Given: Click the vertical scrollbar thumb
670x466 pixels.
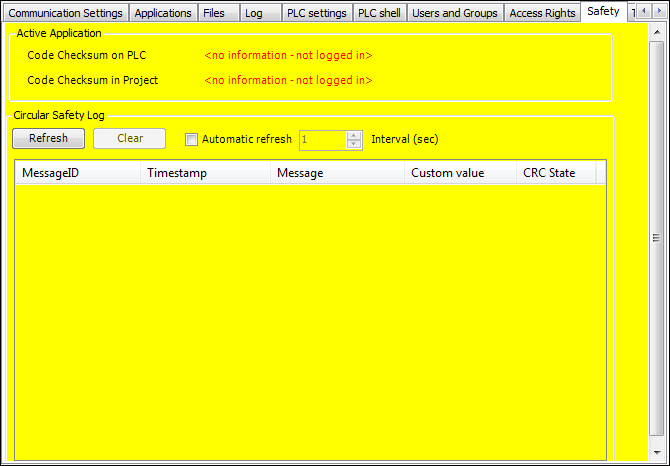Looking at the screenshot, I should click(x=656, y=238).
